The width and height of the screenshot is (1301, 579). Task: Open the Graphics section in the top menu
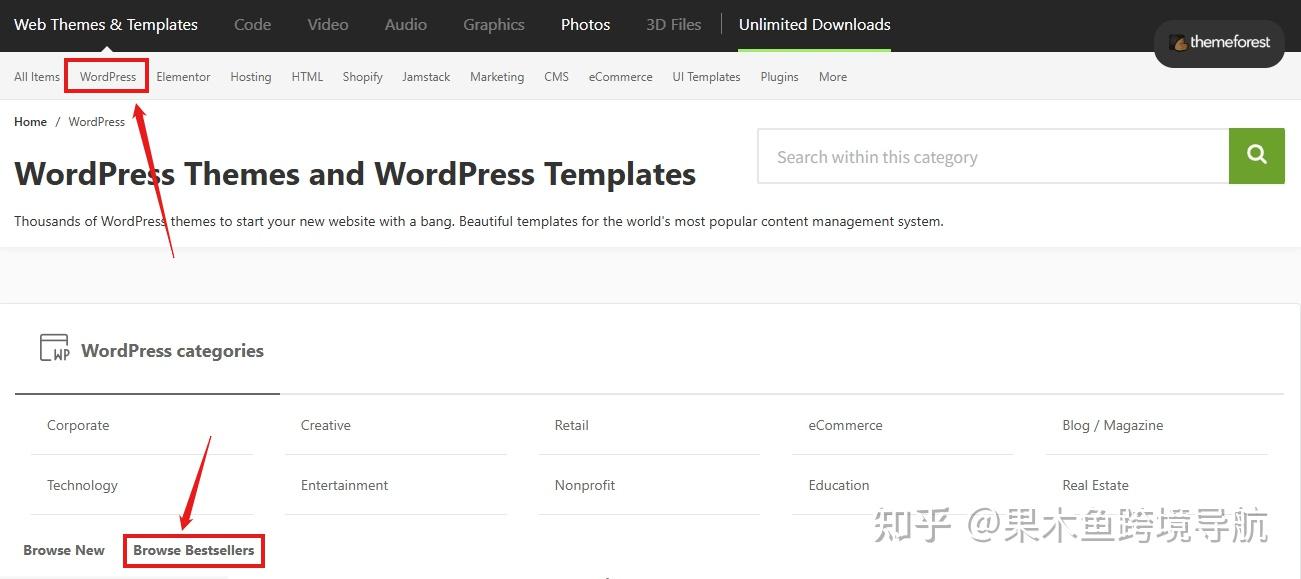click(x=493, y=24)
